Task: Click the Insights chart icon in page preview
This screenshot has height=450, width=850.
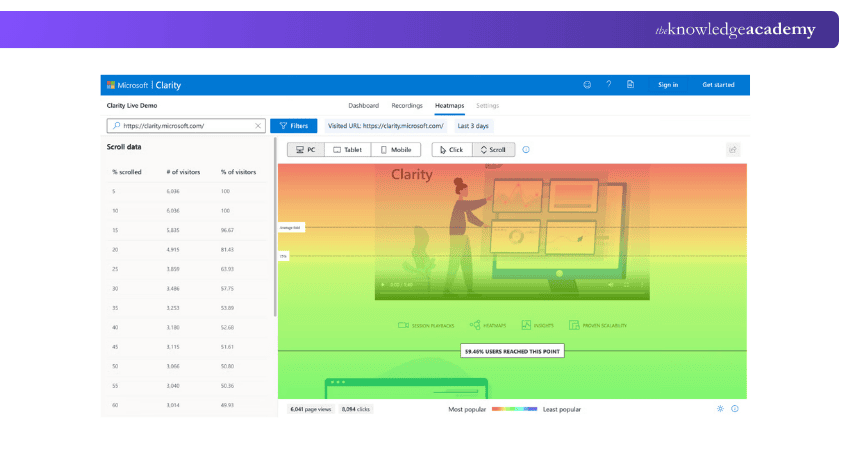Action: (x=526, y=325)
